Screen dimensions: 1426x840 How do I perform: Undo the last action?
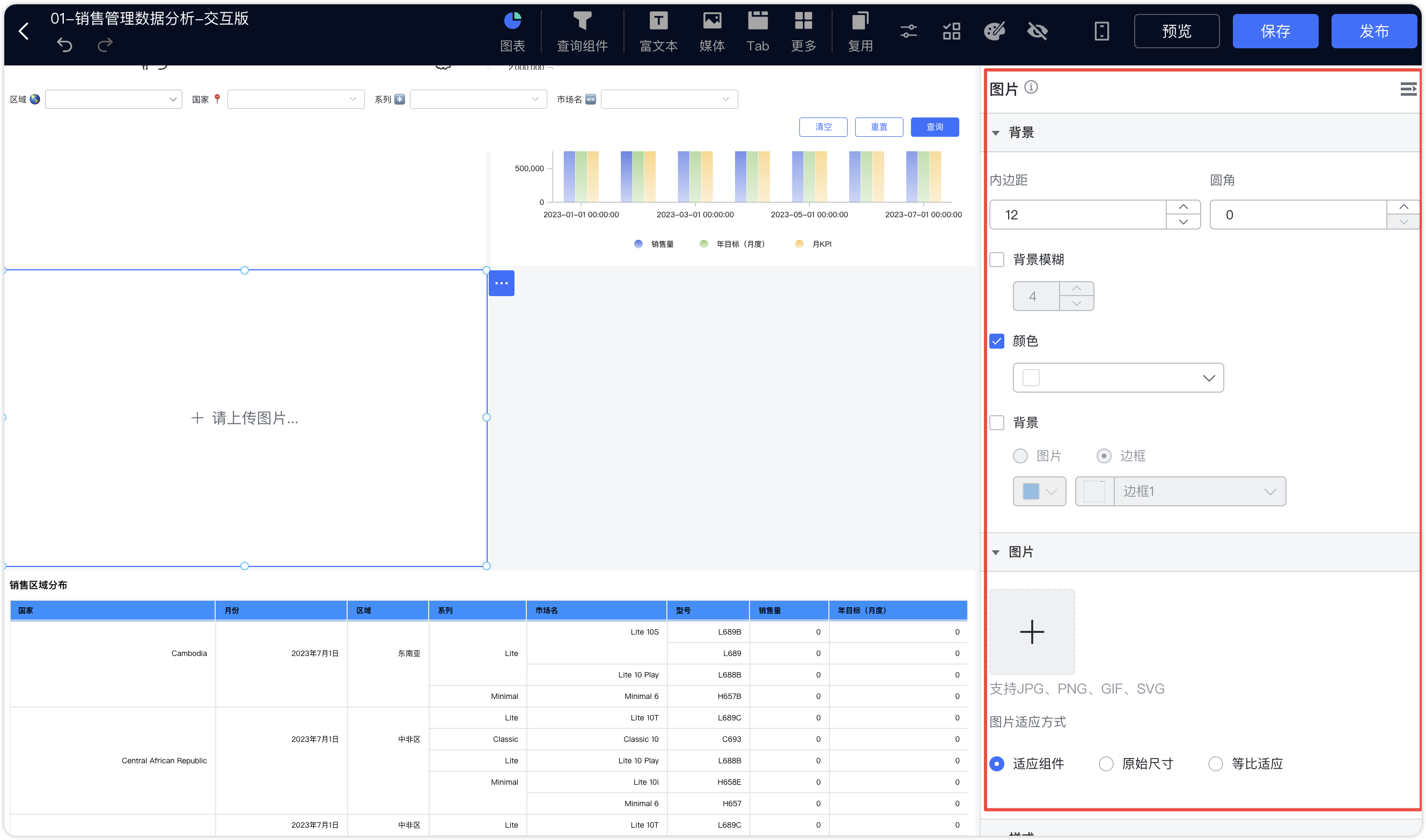point(64,45)
